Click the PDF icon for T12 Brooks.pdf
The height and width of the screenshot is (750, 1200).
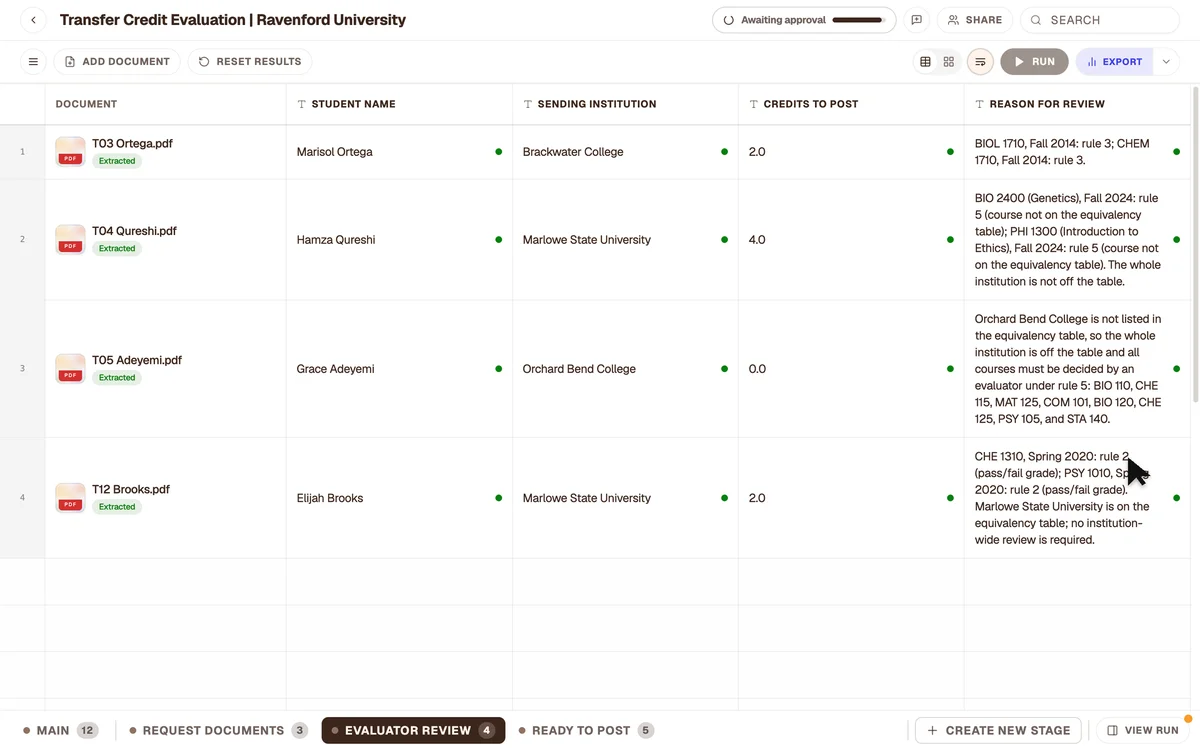pyautogui.click(x=70, y=498)
